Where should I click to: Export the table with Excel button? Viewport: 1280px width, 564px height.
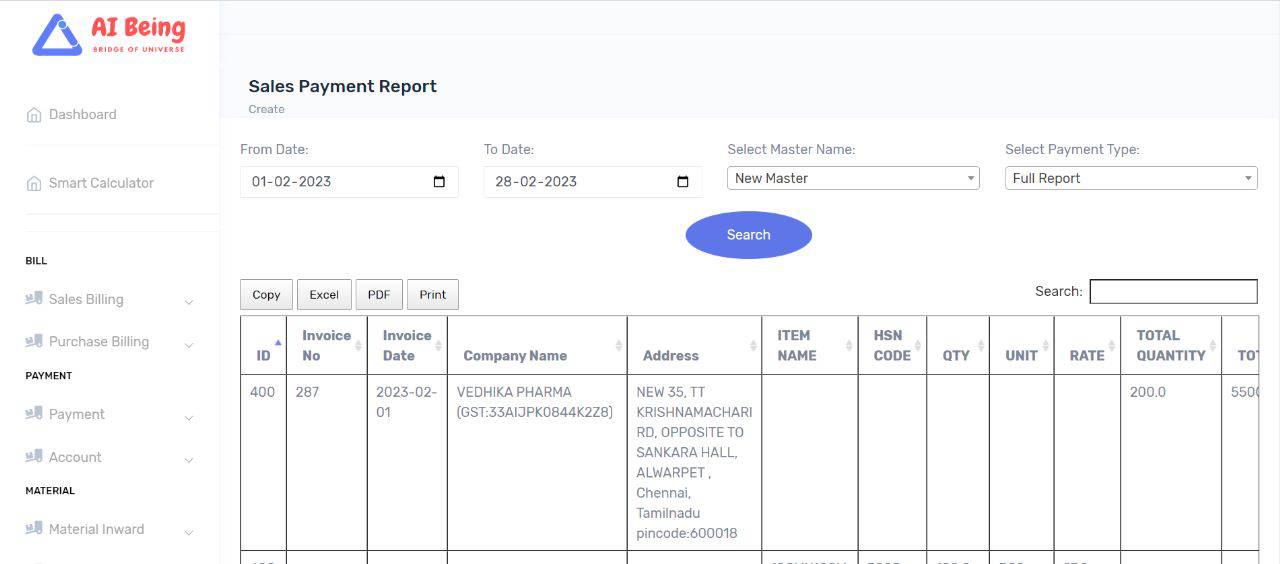324,295
